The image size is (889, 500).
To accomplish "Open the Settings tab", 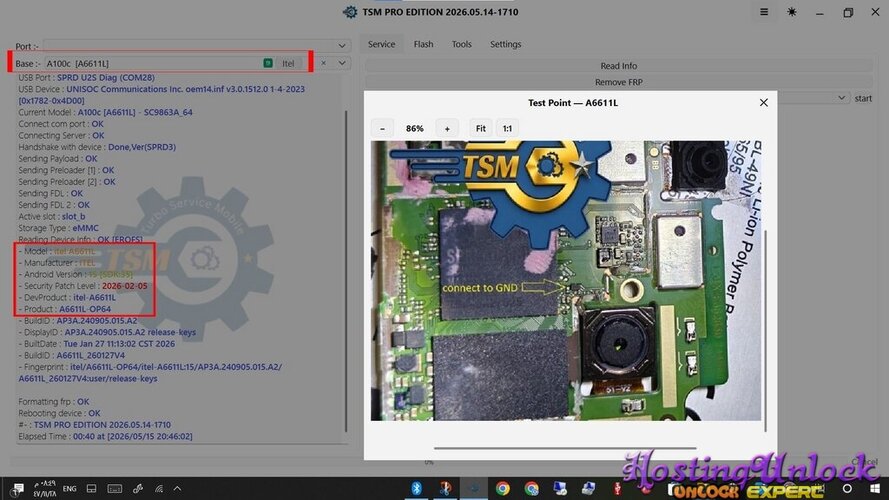I will [505, 44].
